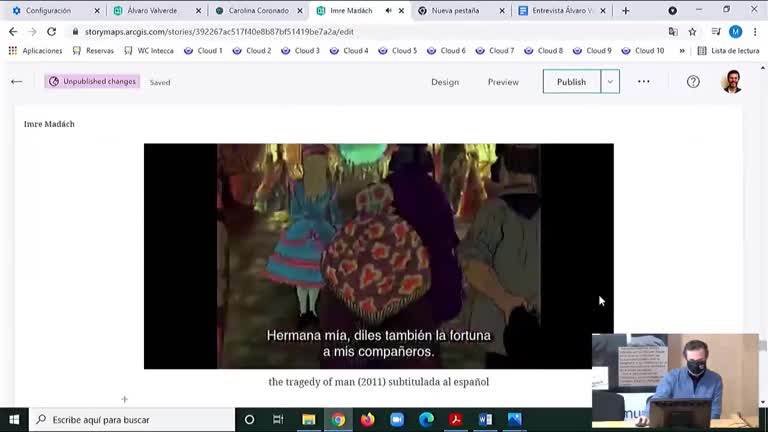The width and height of the screenshot is (768, 432).
Task: Navigate back in the browser
Action: (x=13, y=32)
